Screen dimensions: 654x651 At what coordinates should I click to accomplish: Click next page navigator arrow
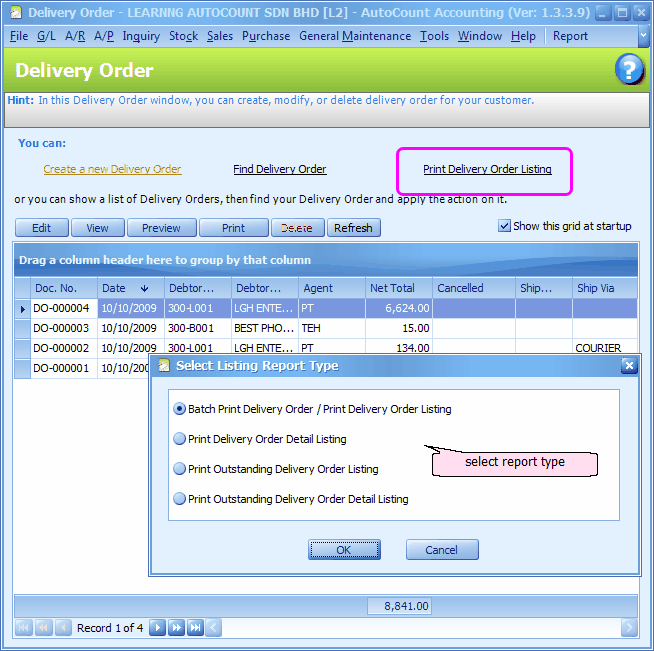[x=176, y=628]
